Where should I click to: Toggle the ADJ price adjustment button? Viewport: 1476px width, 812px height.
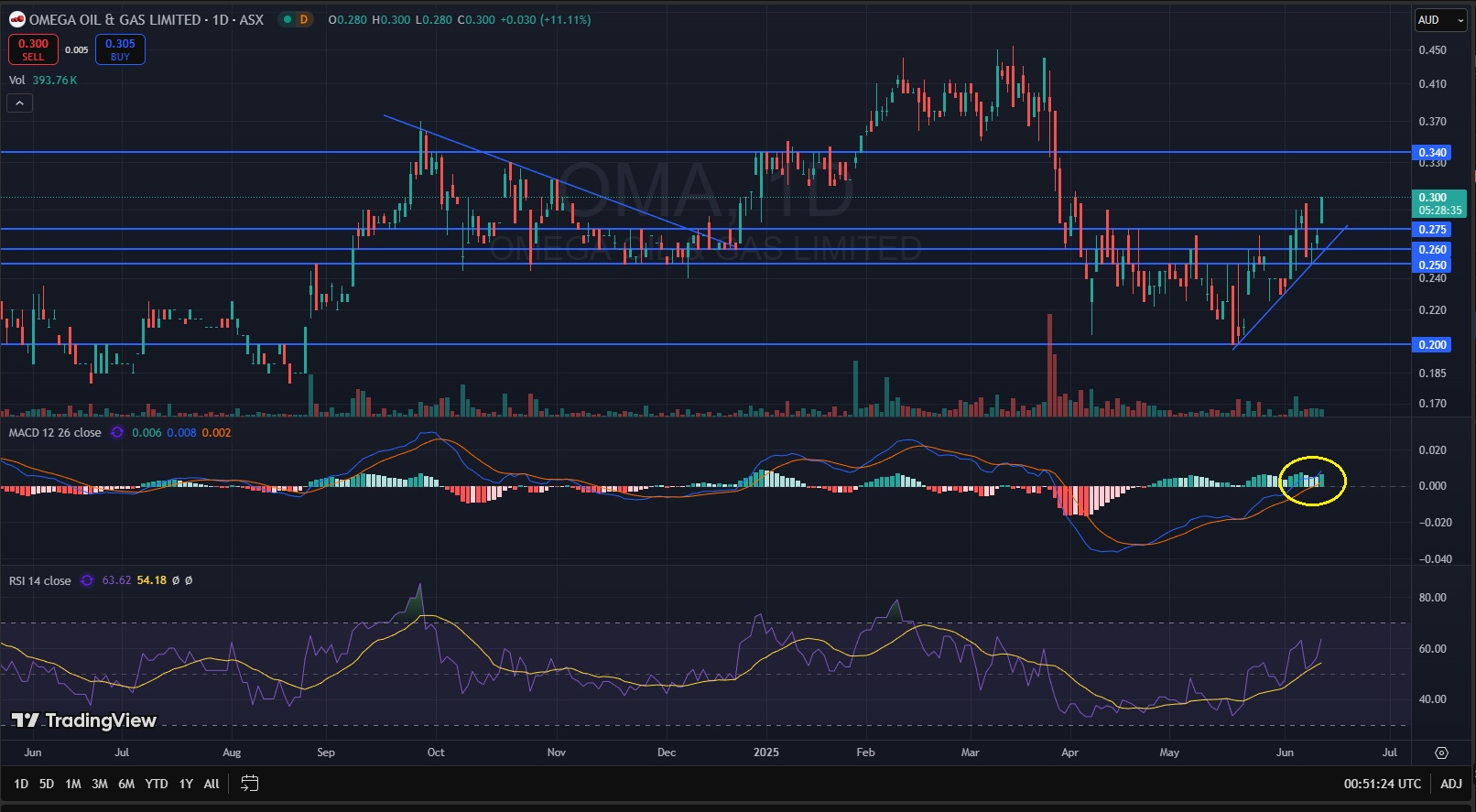pos(1451,784)
